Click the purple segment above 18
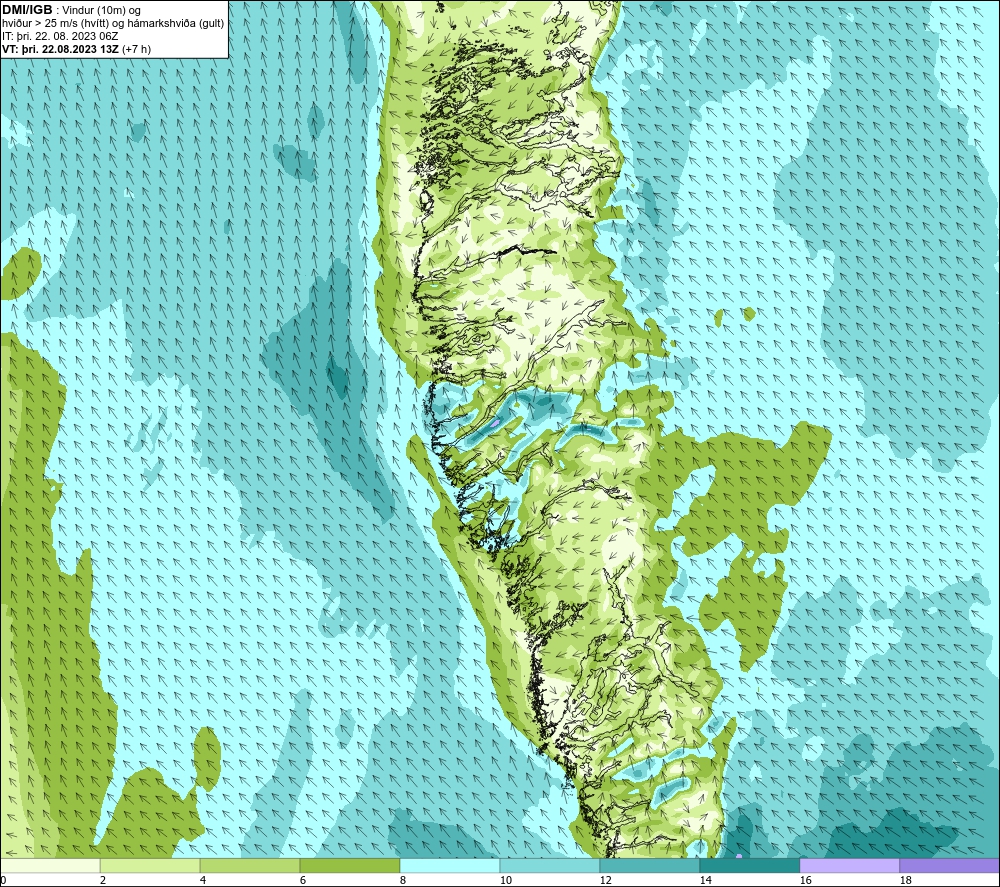The image size is (1000, 887). (x=949, y=865)
